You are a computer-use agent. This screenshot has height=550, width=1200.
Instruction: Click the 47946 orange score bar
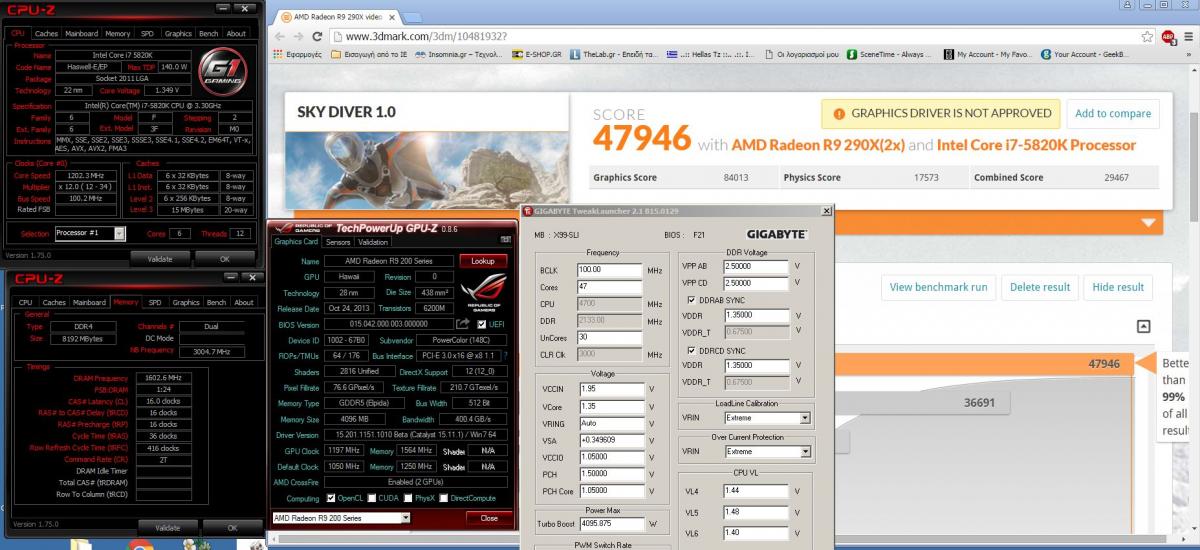pos(982,364)
